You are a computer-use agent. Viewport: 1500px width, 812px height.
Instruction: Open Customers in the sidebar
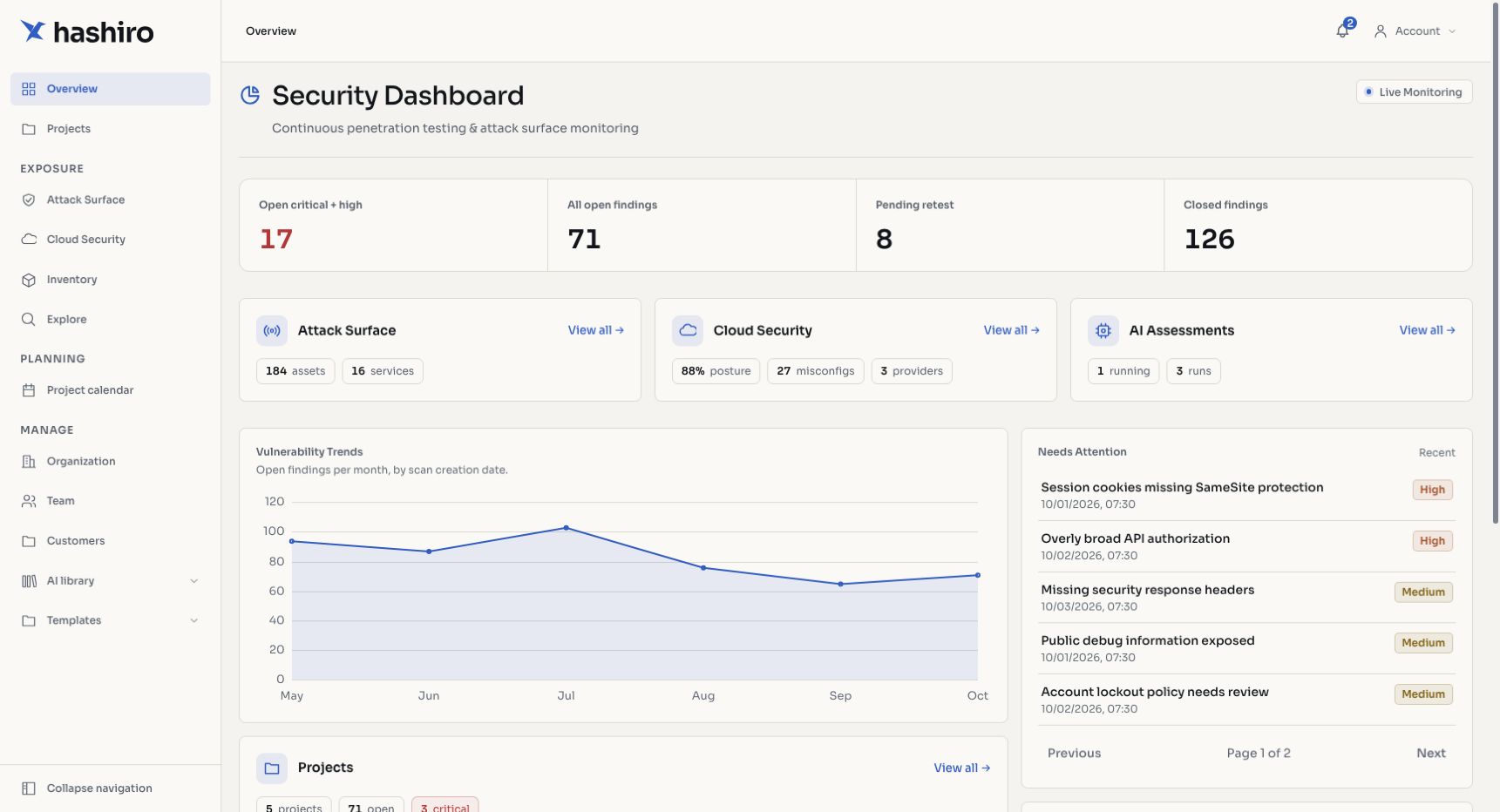click(x=111, y=541)
